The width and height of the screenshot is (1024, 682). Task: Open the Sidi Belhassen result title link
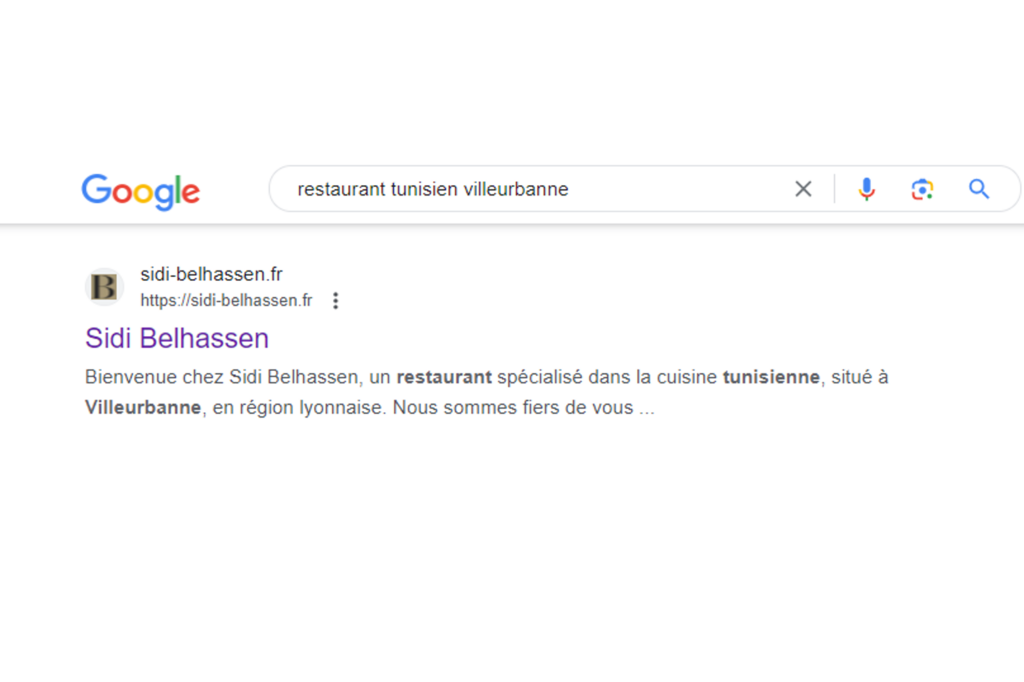click(x=177, y=338)
